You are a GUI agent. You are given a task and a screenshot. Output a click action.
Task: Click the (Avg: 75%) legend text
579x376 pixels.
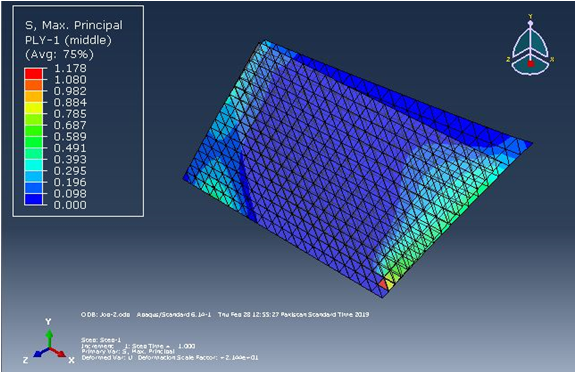point(59,55)
